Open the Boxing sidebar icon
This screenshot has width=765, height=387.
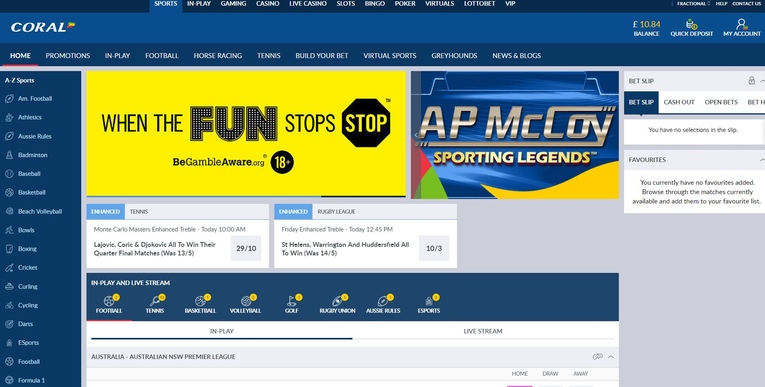(9, 249)
